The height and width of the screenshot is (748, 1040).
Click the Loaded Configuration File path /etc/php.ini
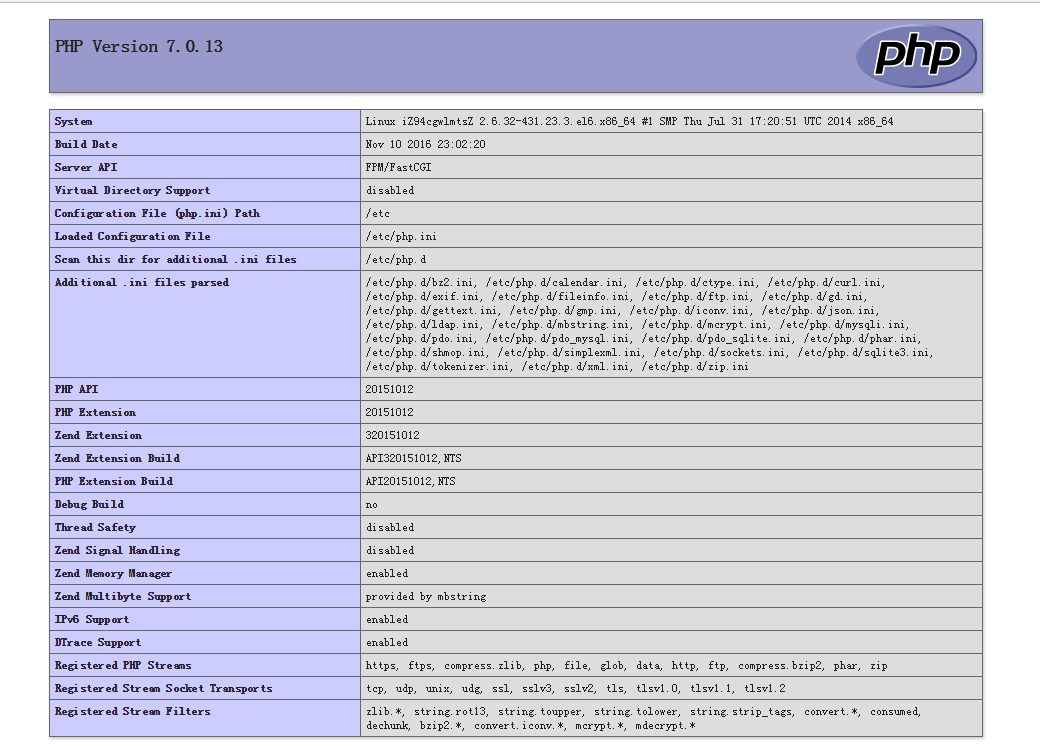point(401,237)
